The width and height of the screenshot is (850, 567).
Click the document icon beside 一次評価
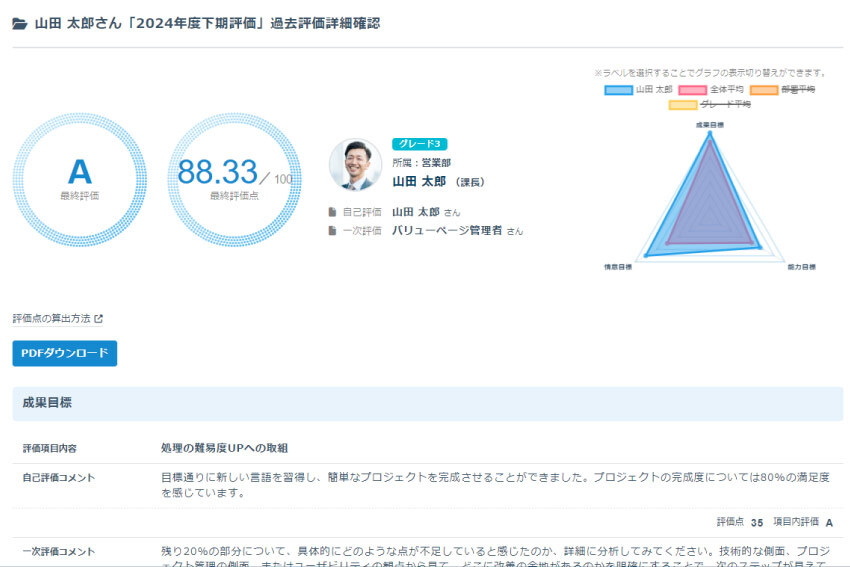pos(332,231)
